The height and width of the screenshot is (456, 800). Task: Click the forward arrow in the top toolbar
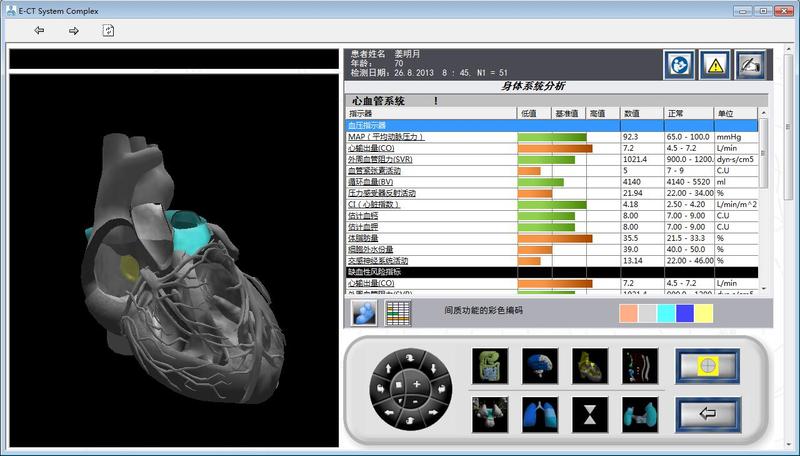pyautogui.click(x=73, y=31)
